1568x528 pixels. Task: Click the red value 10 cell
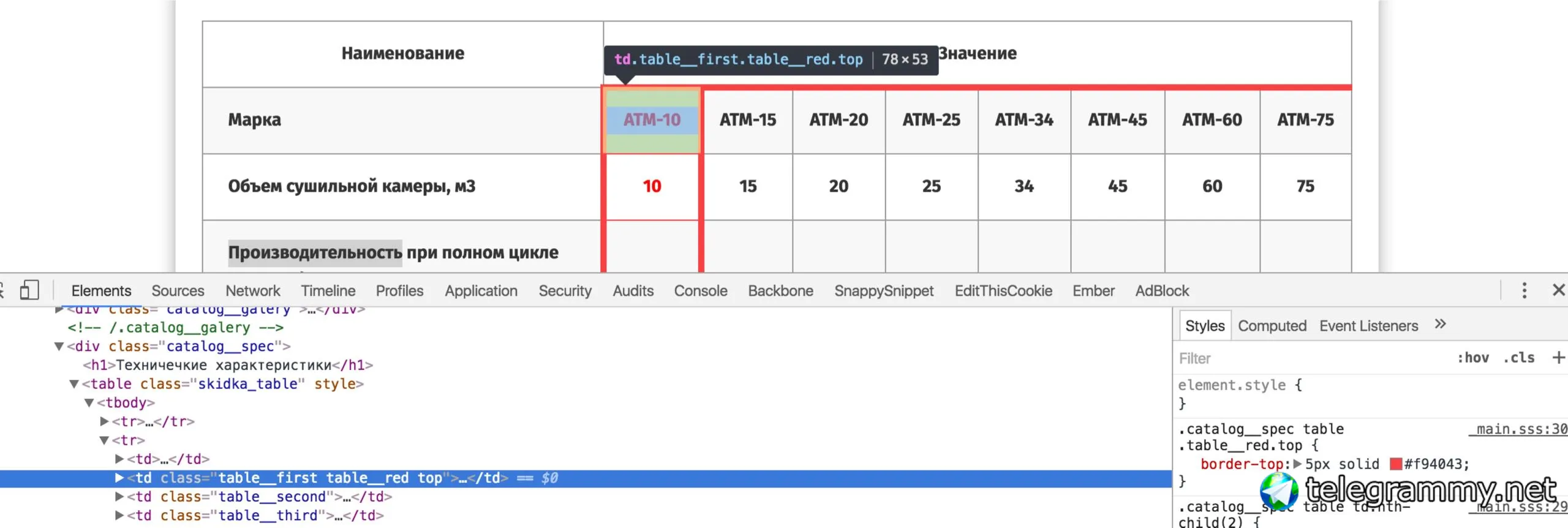pos(652,187)
